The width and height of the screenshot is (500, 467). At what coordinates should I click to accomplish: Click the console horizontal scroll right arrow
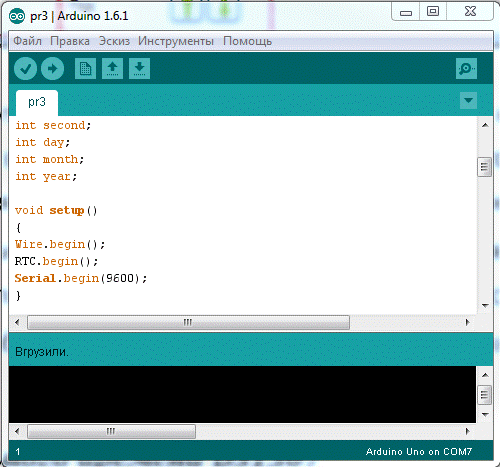click(x=467, y=431)
